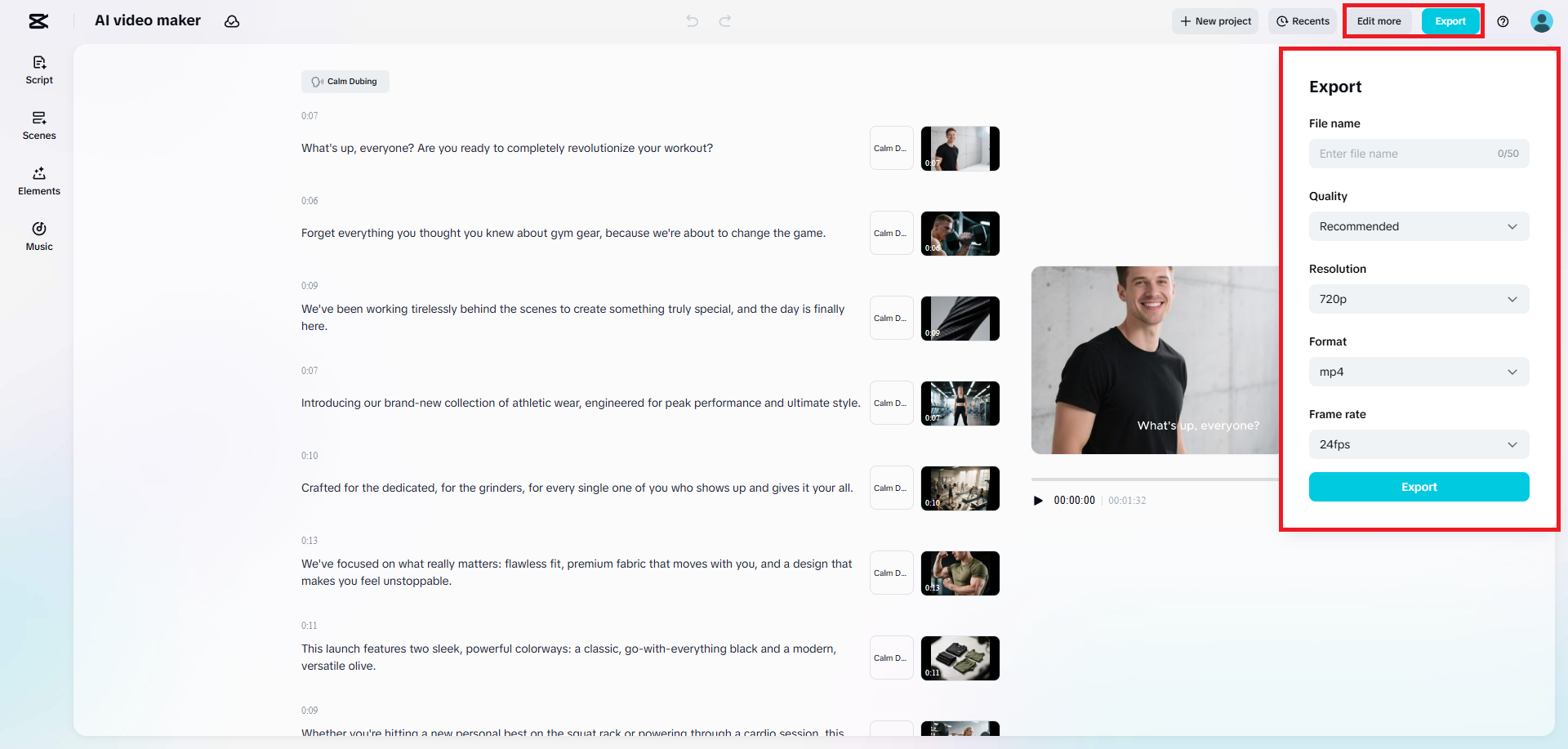Click the Export button in top bar
The height and width of the screenshot is (749, 1568).
click(1450, 21)
